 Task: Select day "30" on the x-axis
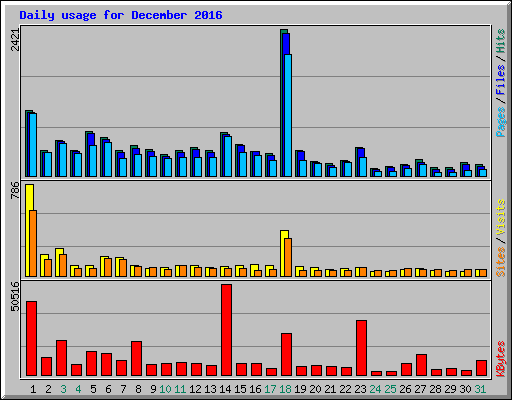pyautogui.click(x=465, y=389)
